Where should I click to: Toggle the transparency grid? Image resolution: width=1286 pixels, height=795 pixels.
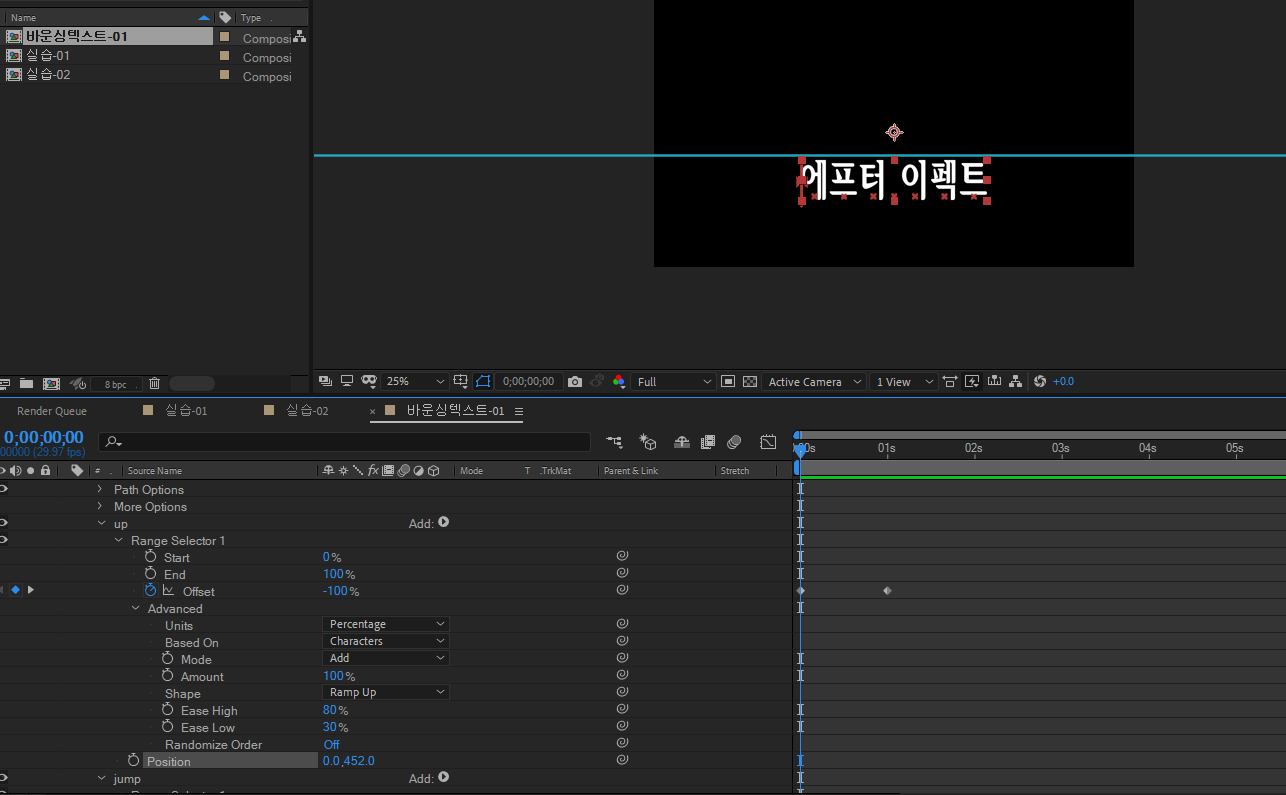750,381
